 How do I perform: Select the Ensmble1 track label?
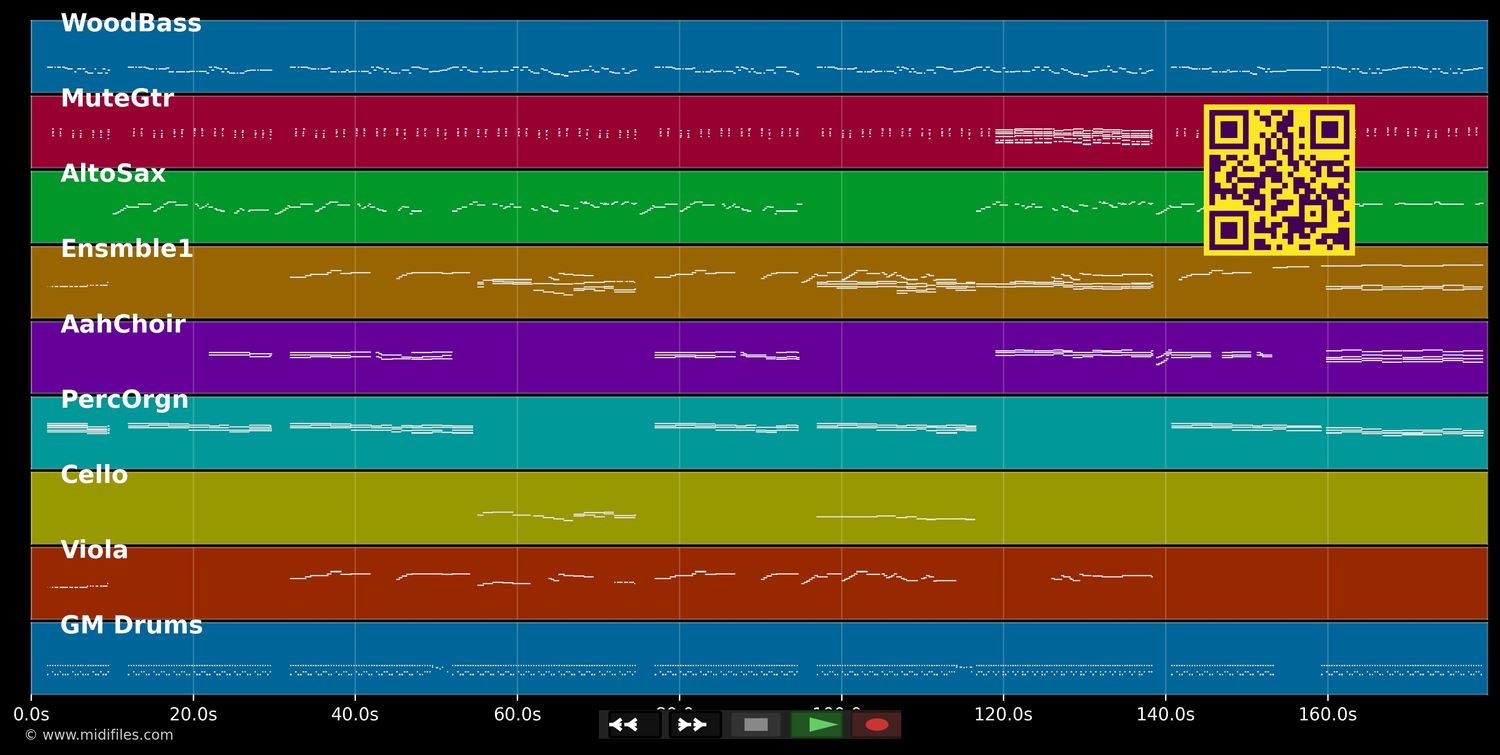[127, 249]
